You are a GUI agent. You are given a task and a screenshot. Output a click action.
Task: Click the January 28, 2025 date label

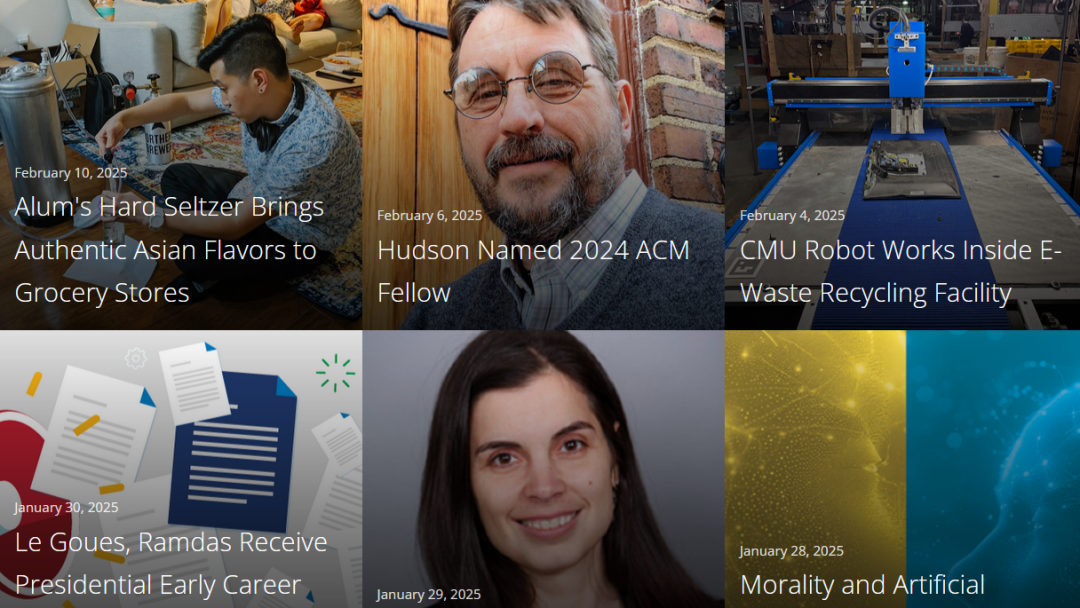click(791, 551)
